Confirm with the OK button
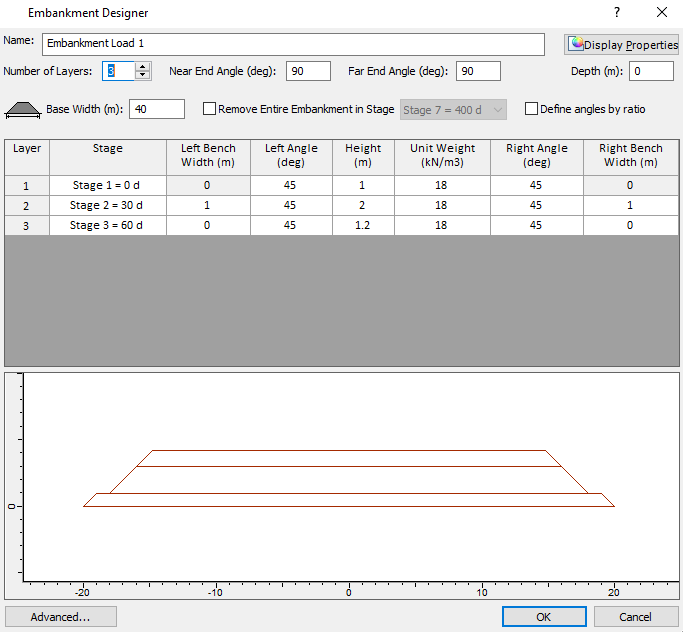Screen dimensions: 683x632 (544, 617)
